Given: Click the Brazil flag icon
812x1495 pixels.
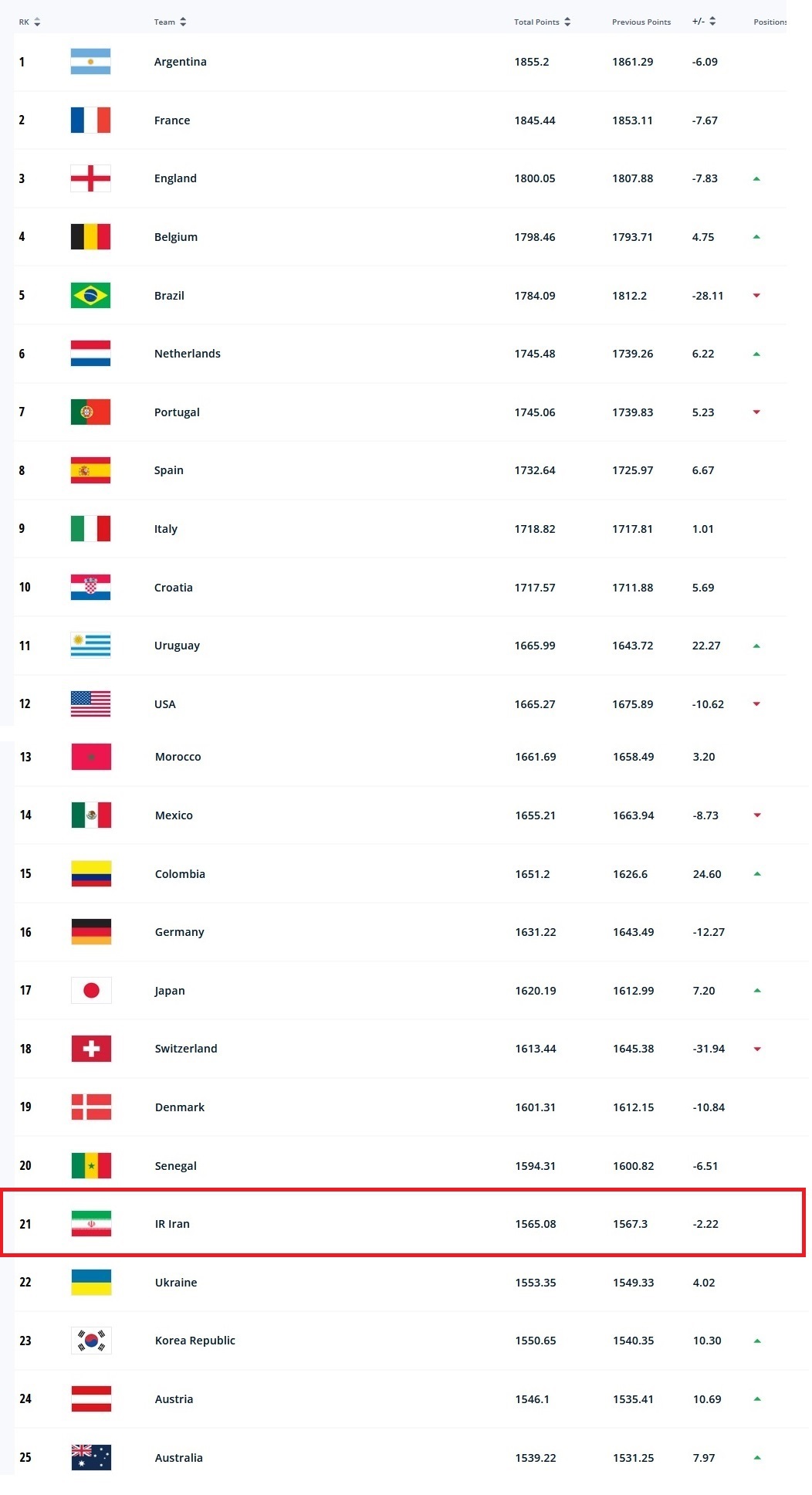Looking at the screenshot, I should point(90,295).
